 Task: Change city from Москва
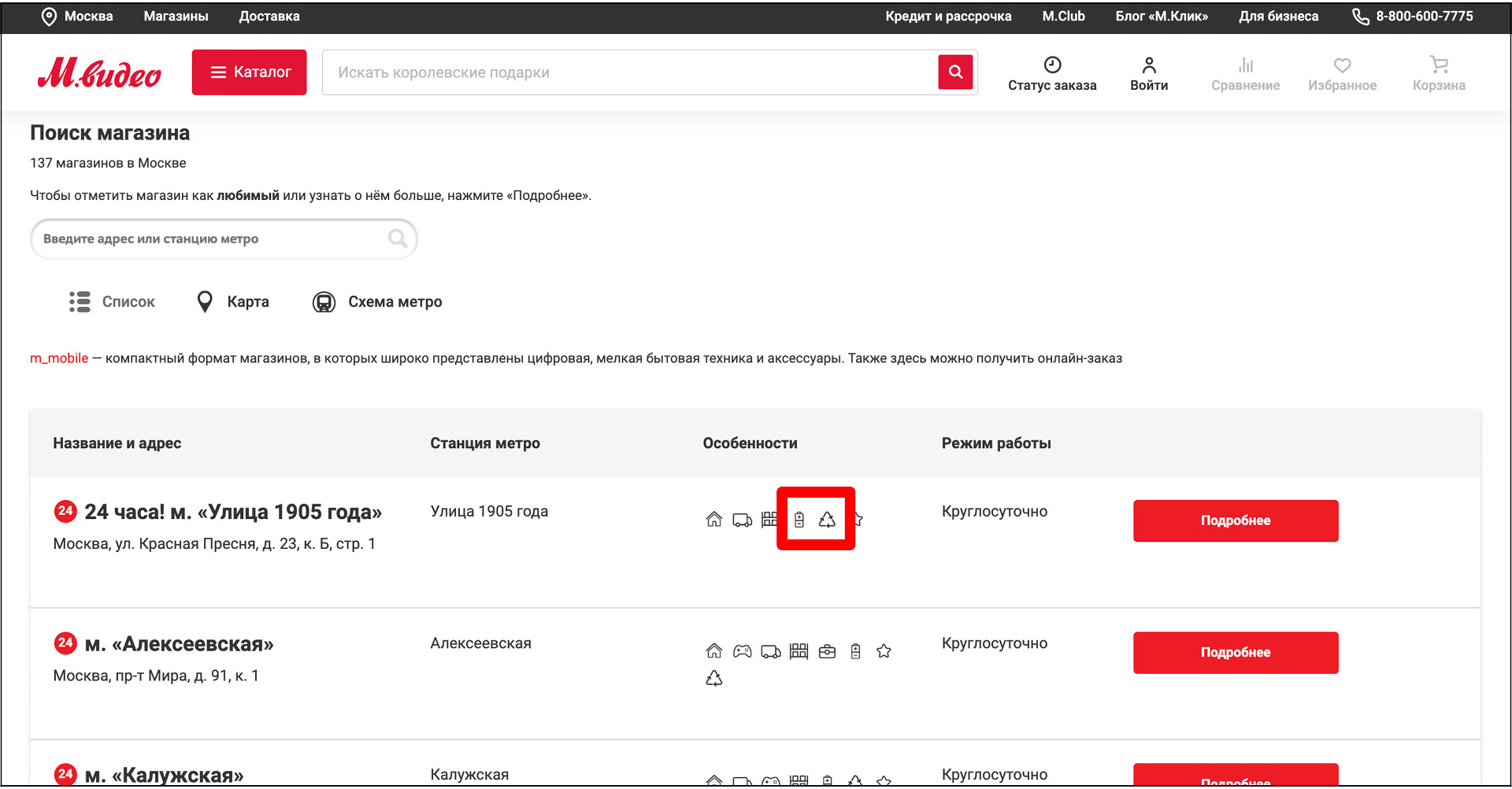77,17
